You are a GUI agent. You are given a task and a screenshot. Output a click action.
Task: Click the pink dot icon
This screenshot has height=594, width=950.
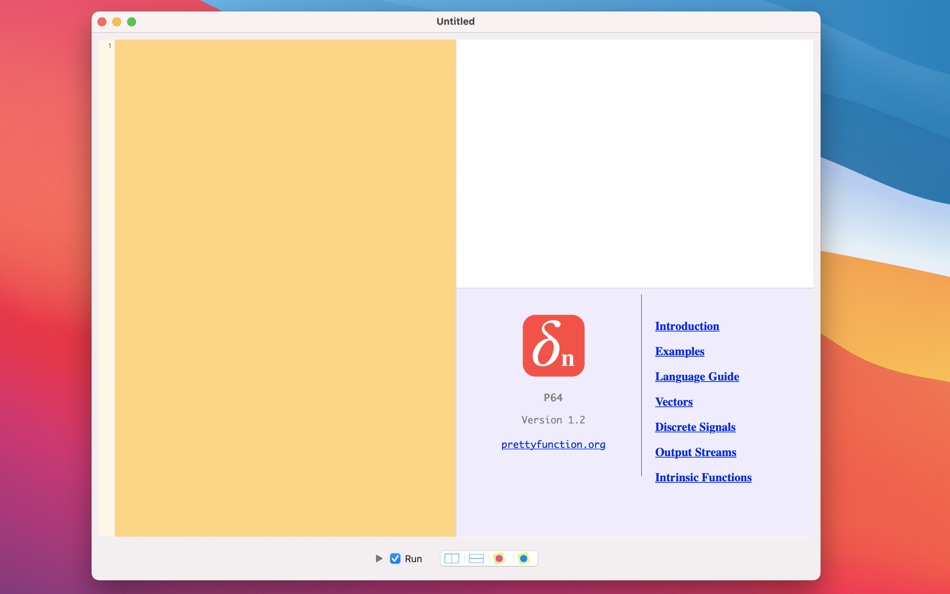click(499, 558)
